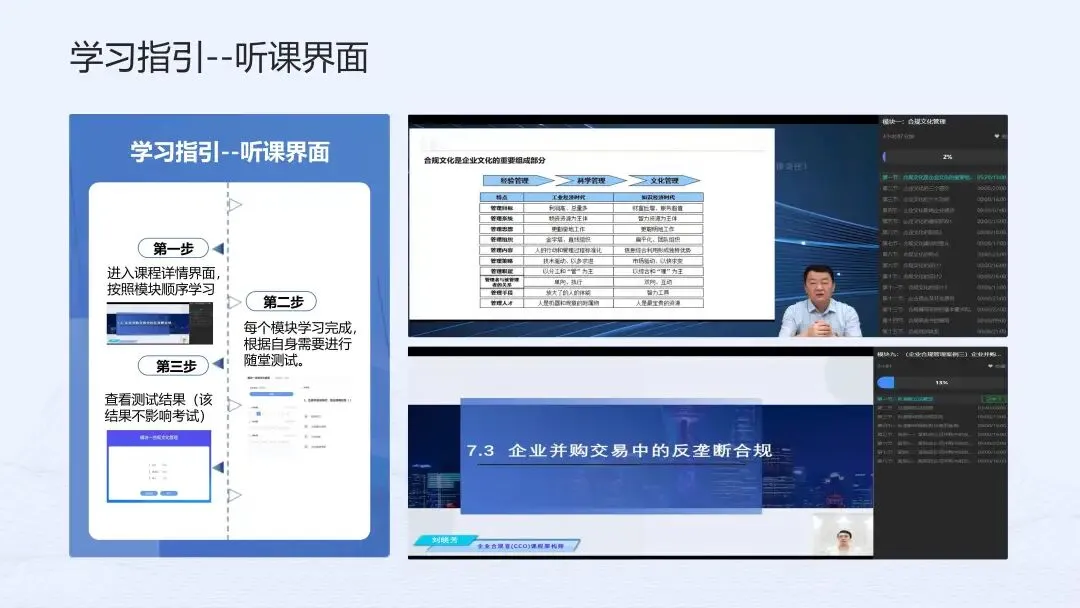Viewport: 1080px width, 608px height.
Task: Click the 科学管理 arrow in the lecture slide
Action: pyautogui.click(x=592, y=180)
